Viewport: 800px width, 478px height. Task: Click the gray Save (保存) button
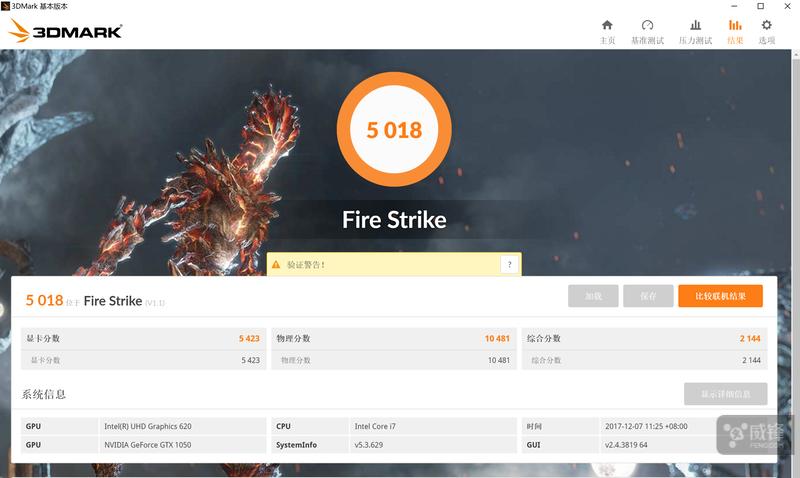648,296
